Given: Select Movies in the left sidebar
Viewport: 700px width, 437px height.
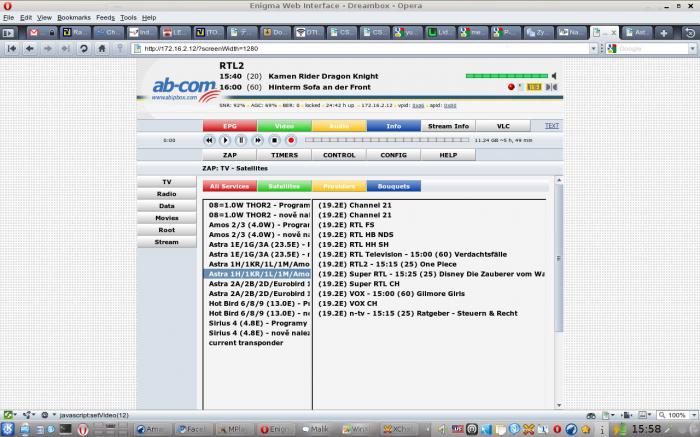Looking at the screenshot, I should (x=167, y=218).
